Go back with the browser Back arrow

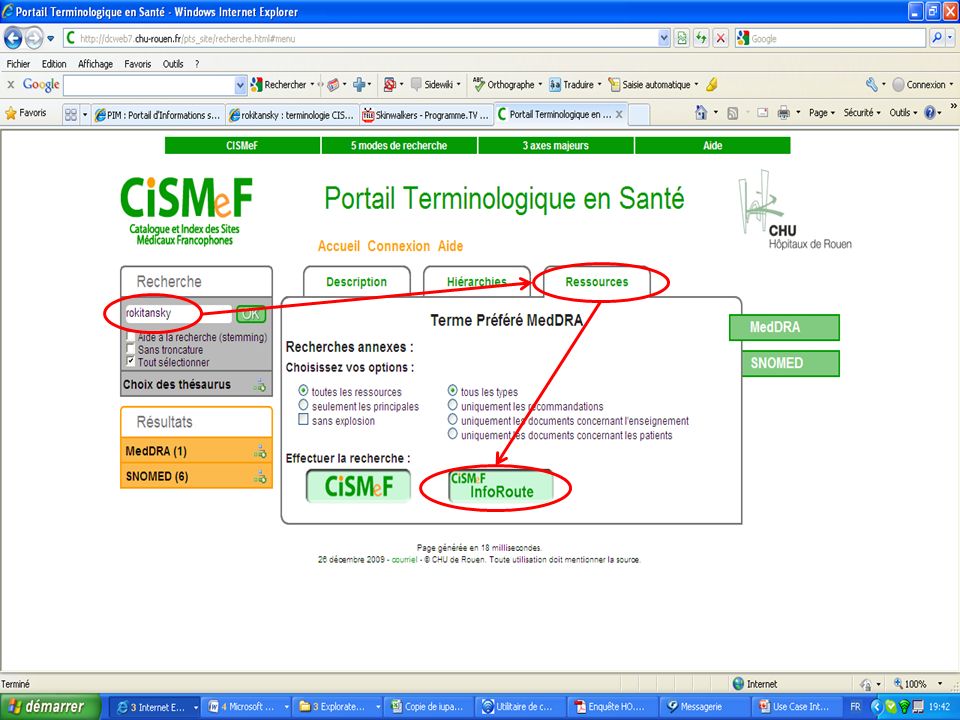tap(13, 39)
